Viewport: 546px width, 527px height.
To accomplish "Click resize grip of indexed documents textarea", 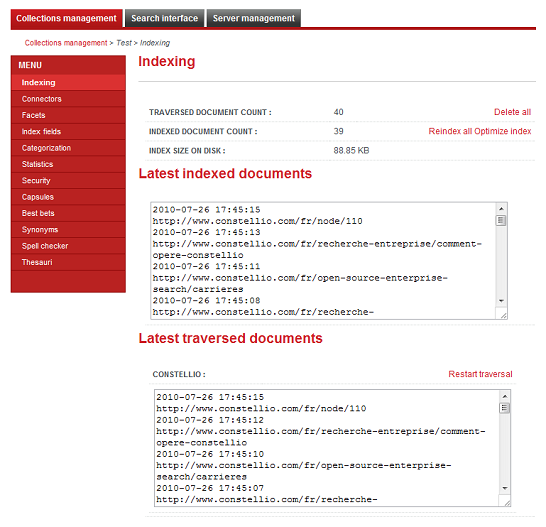I will 504,315.
